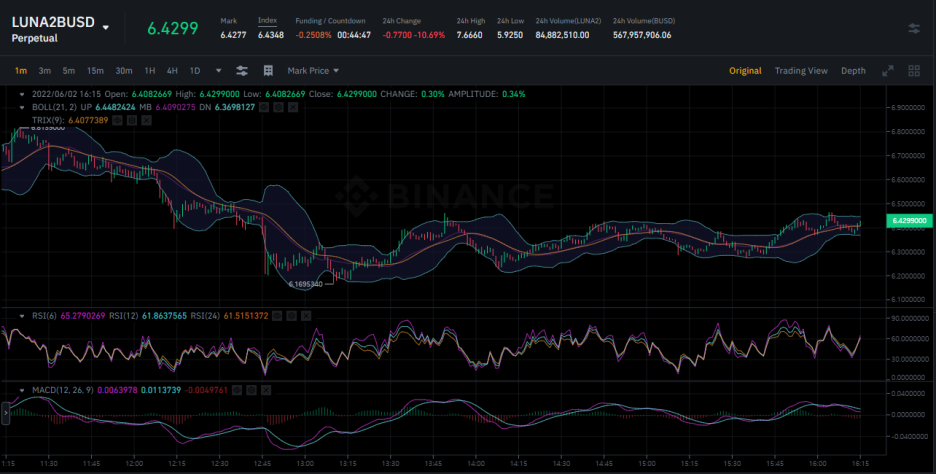Expand the left side panel arrow

point(5,413)
